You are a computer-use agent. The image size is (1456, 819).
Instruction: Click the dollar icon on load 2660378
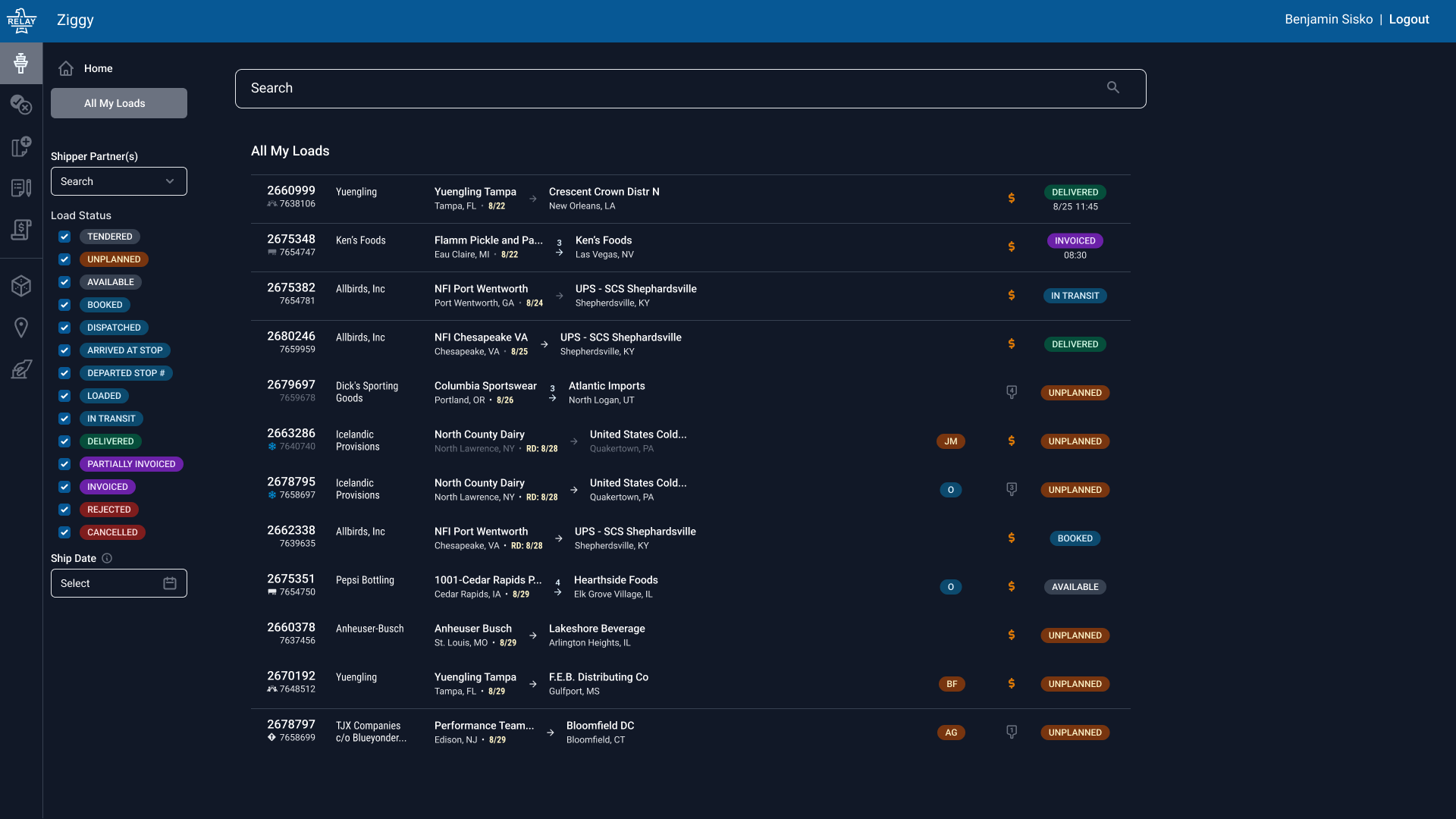pyautogui.click(x=1012, y=635)
